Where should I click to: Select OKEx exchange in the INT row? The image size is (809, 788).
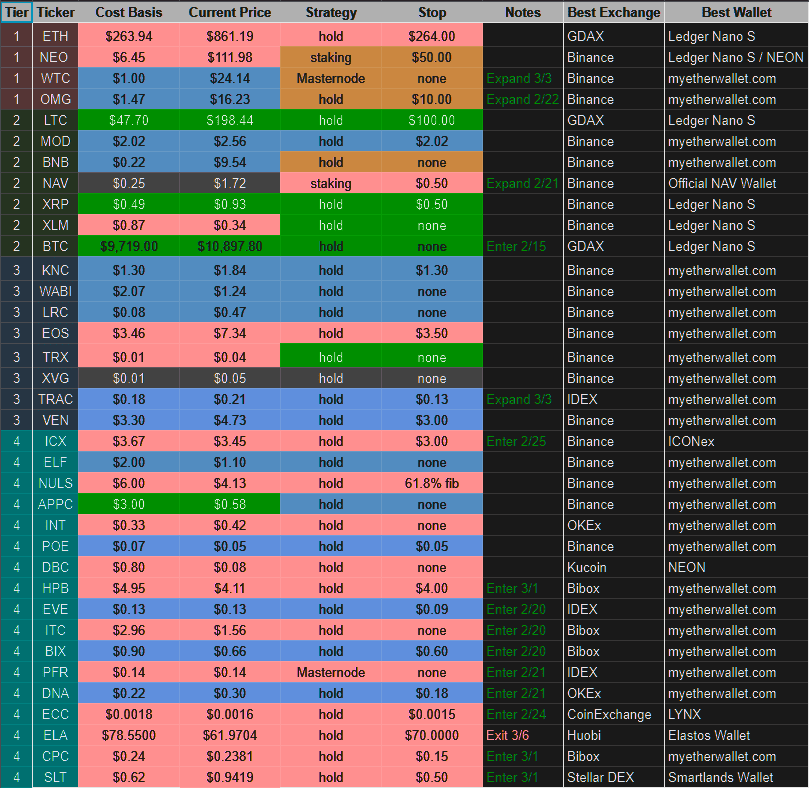[614, 525]
